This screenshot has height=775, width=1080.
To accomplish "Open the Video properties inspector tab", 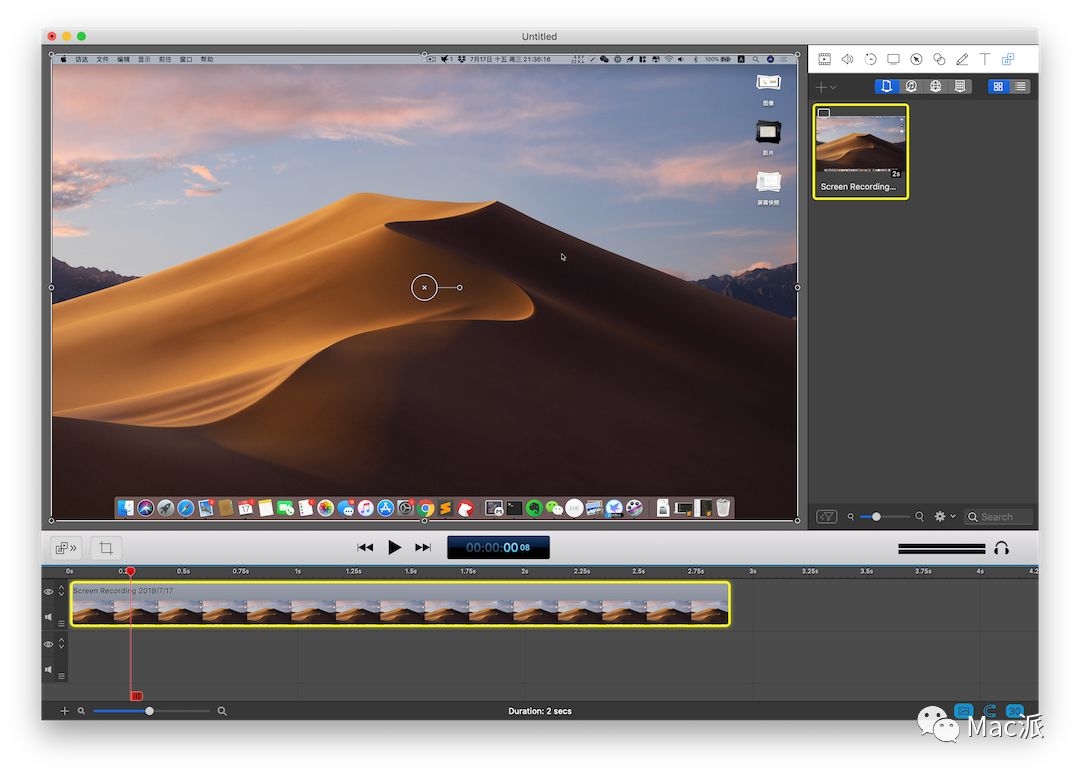I will [824, 59].
